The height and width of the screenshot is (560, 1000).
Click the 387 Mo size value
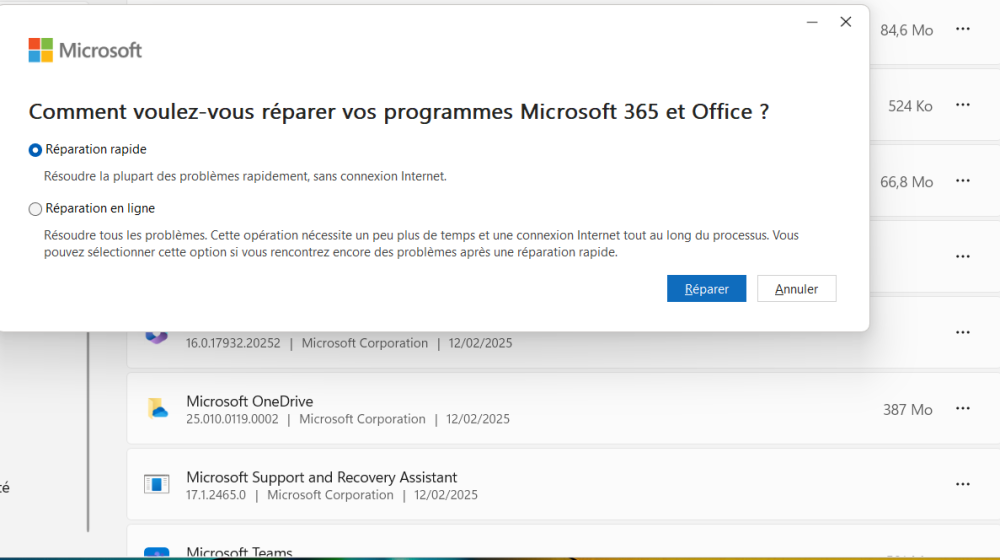click(x=908, y=409)
